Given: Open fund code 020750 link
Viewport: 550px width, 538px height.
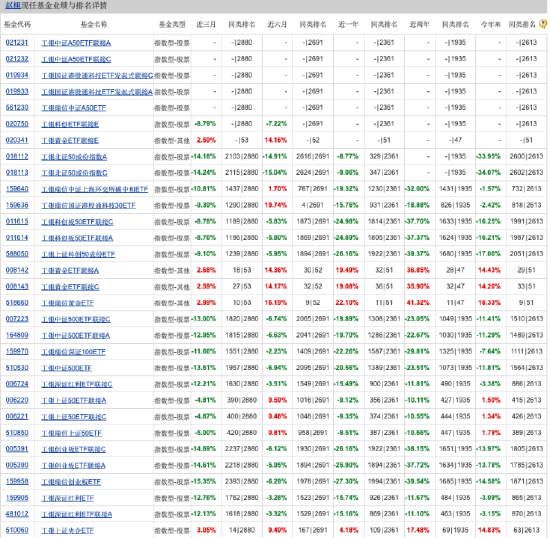Looking at the screenshot, I should click(17, 124).
